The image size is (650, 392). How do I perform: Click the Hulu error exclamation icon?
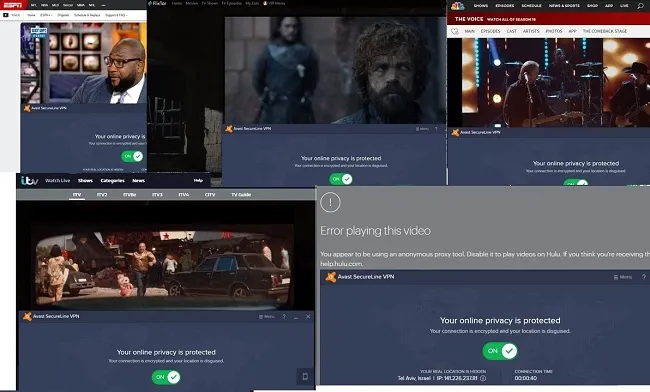coord(330,203)
